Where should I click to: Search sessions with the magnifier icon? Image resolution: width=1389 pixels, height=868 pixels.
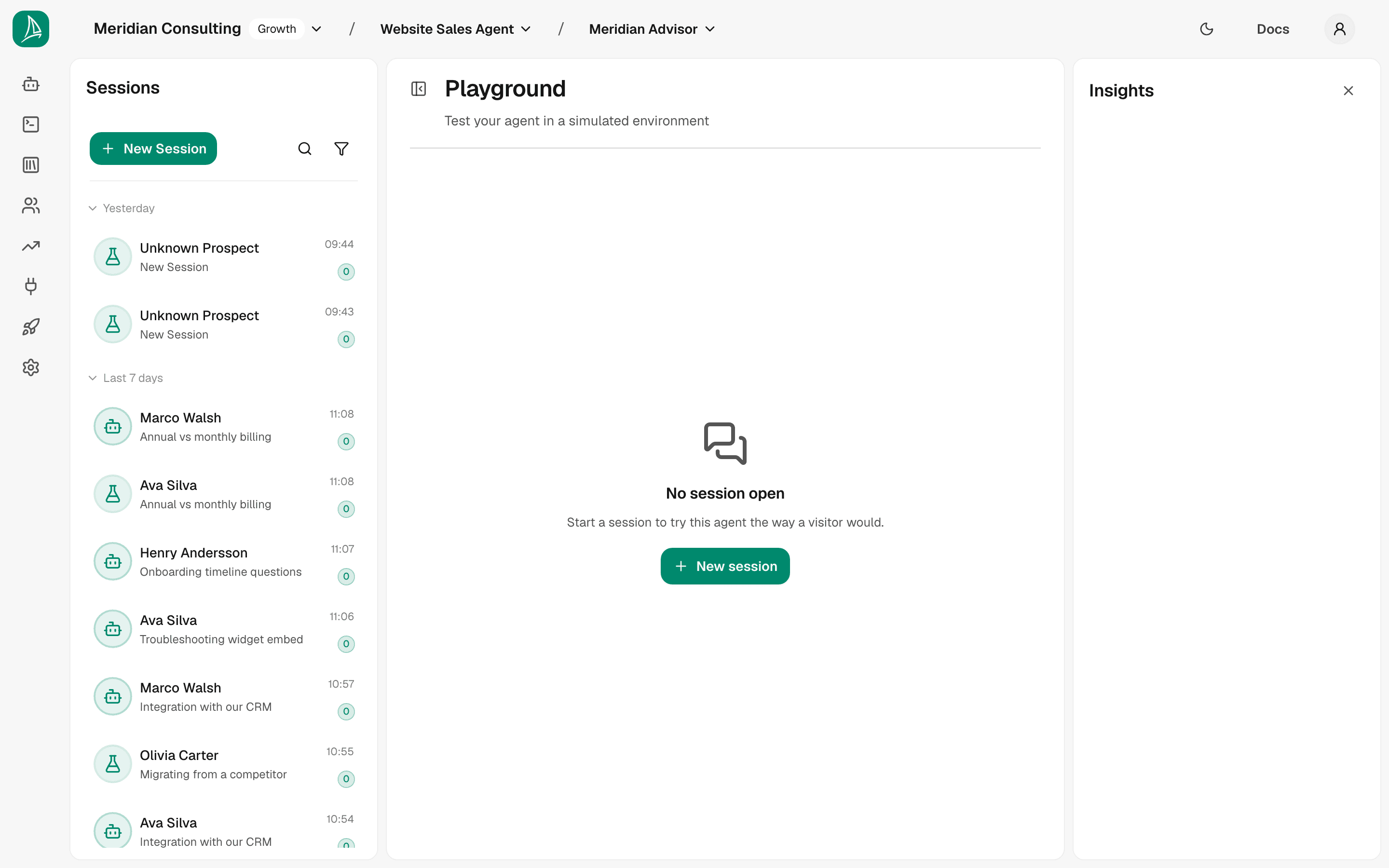[305, 149]
